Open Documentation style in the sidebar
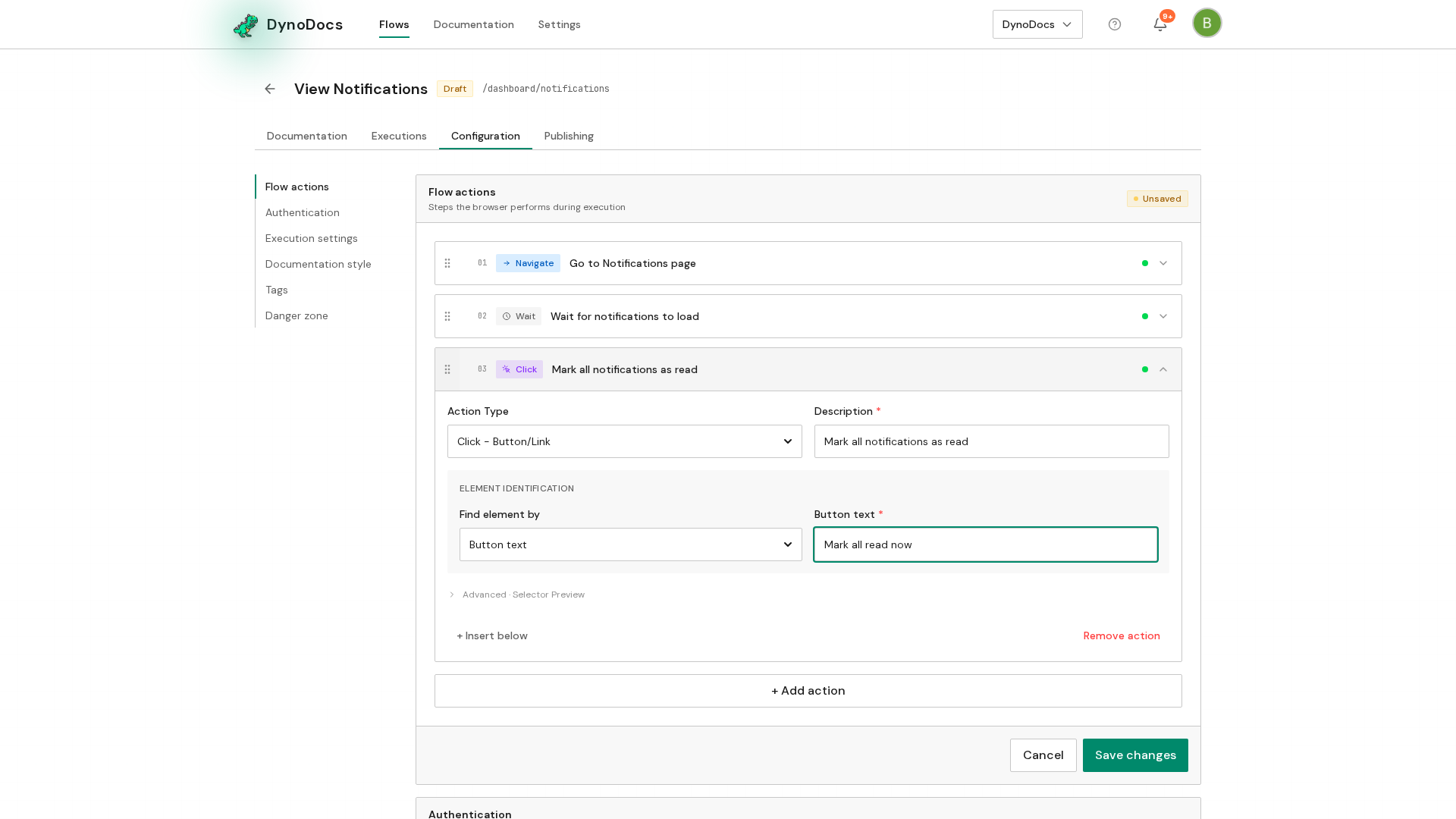1456x819 pixels. (x=318, y=264)
